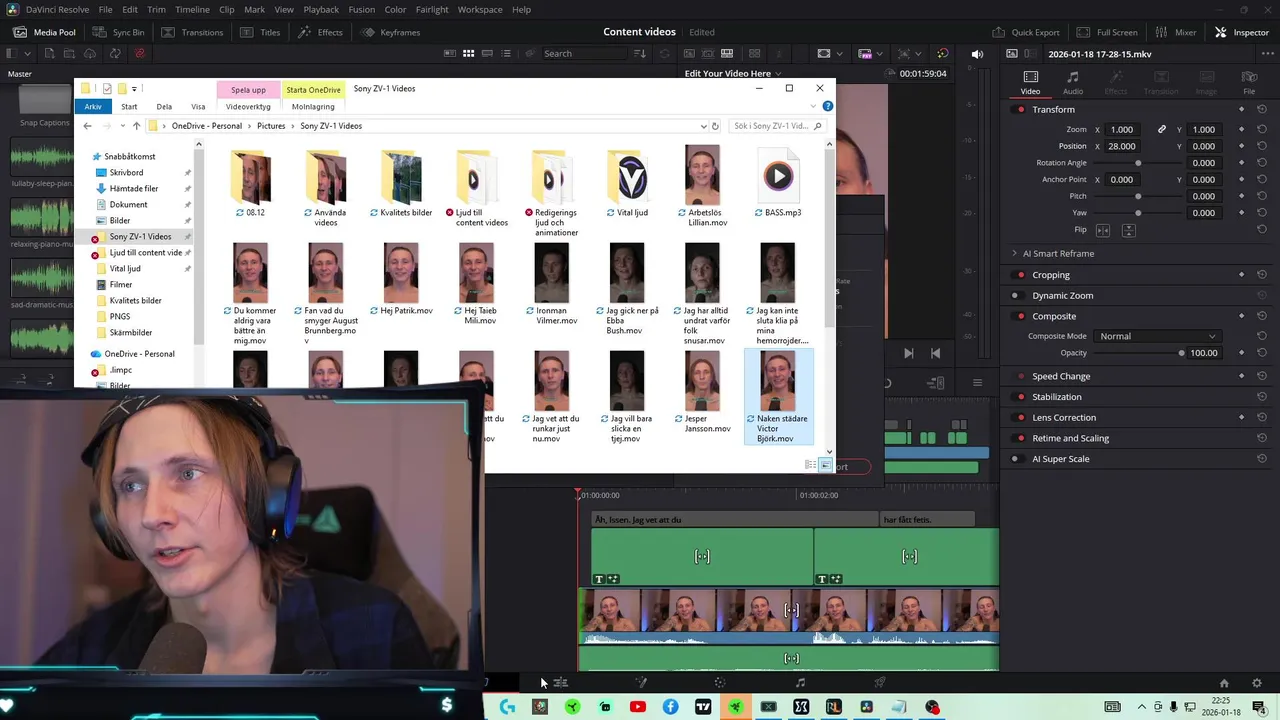Reset the Transform section

tap(1261, 109)
